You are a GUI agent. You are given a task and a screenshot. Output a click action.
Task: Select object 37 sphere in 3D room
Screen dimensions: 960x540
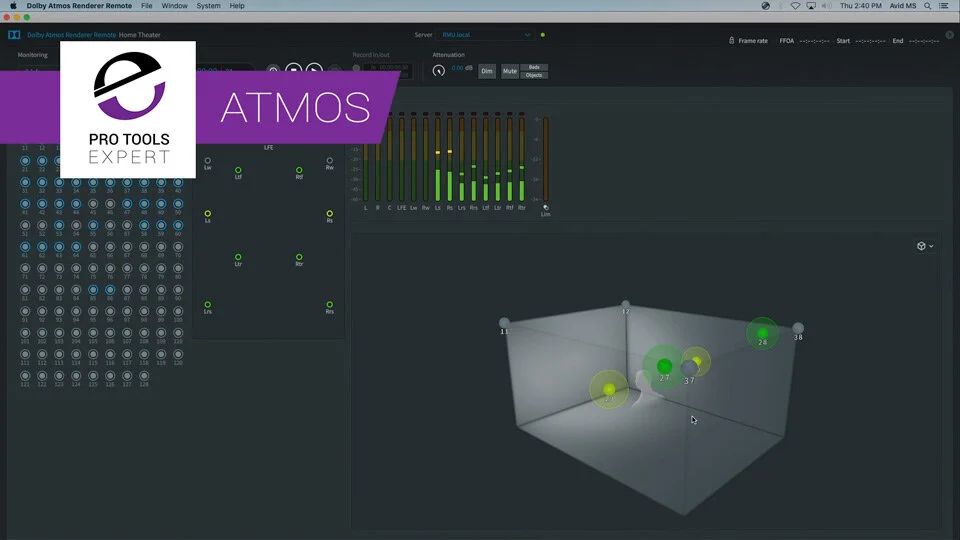point(689,368)
